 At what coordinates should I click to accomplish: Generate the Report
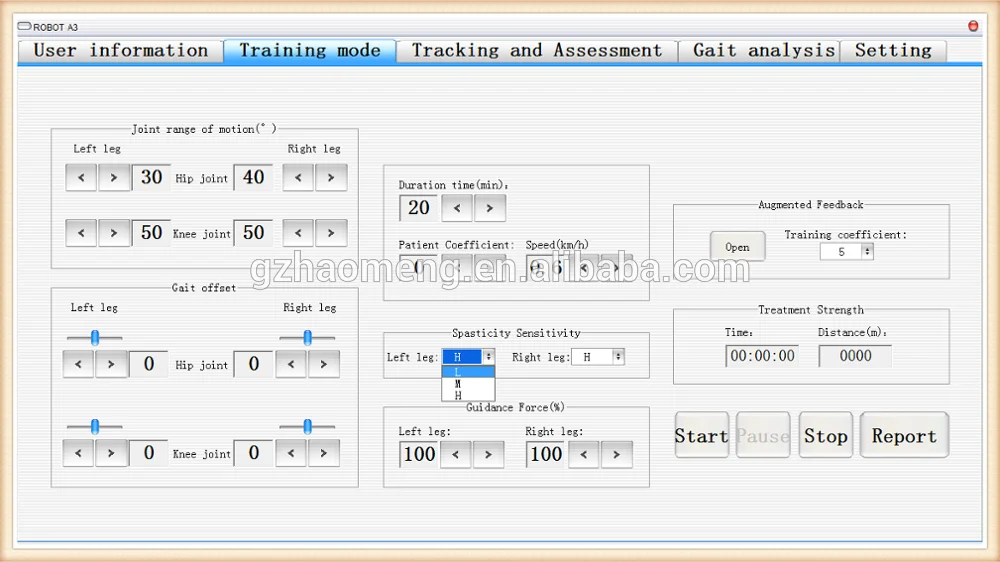[904, 436]
